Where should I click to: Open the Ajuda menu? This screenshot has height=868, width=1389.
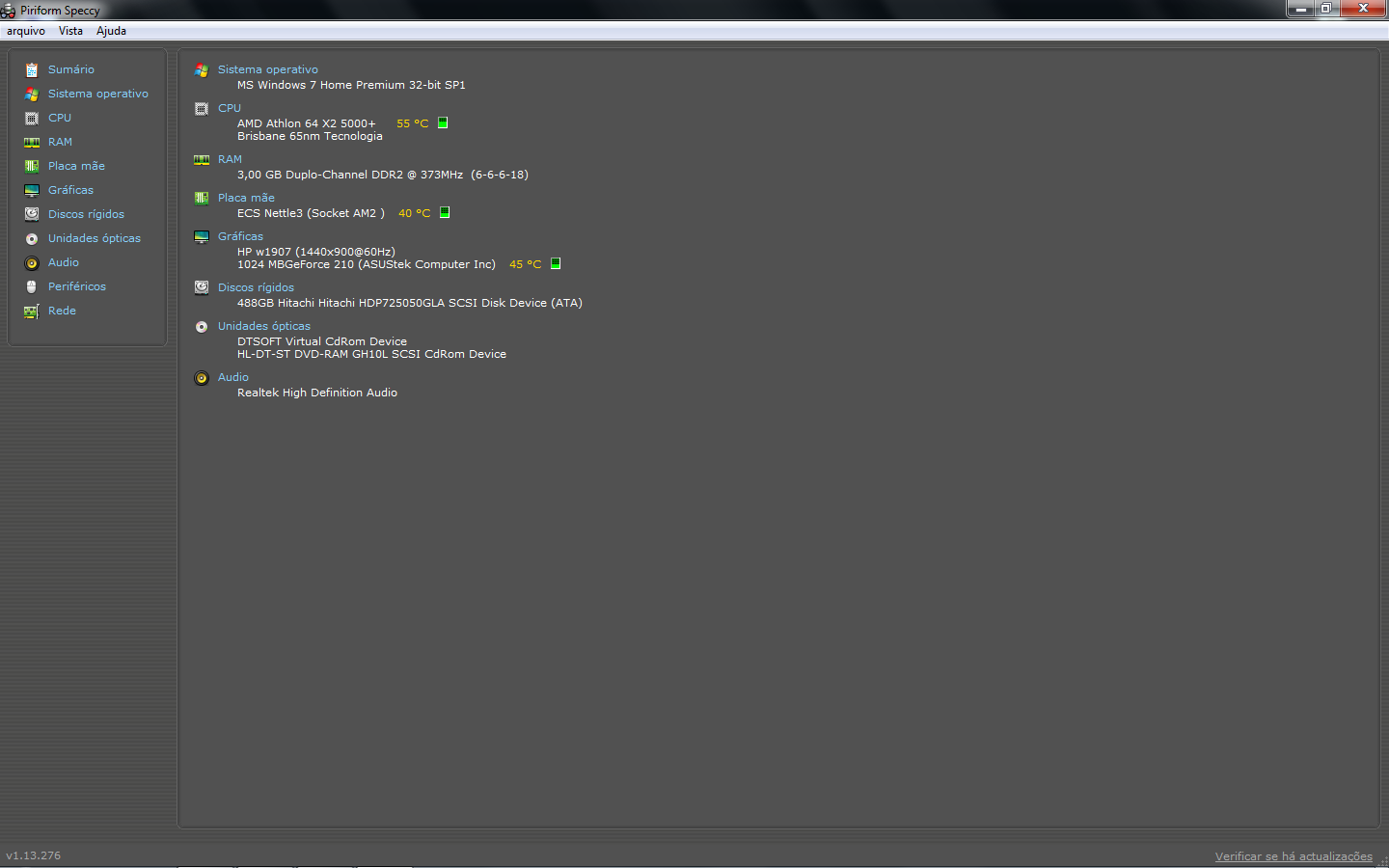click(x=111, y=31)
